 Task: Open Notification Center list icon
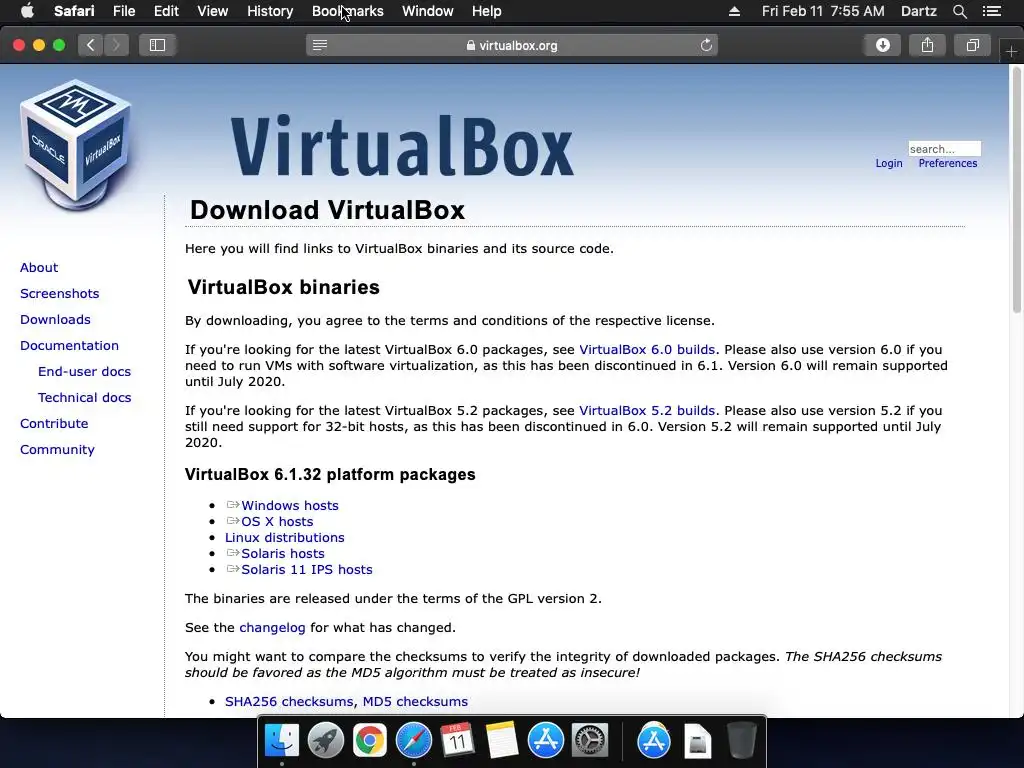(991, 11)
